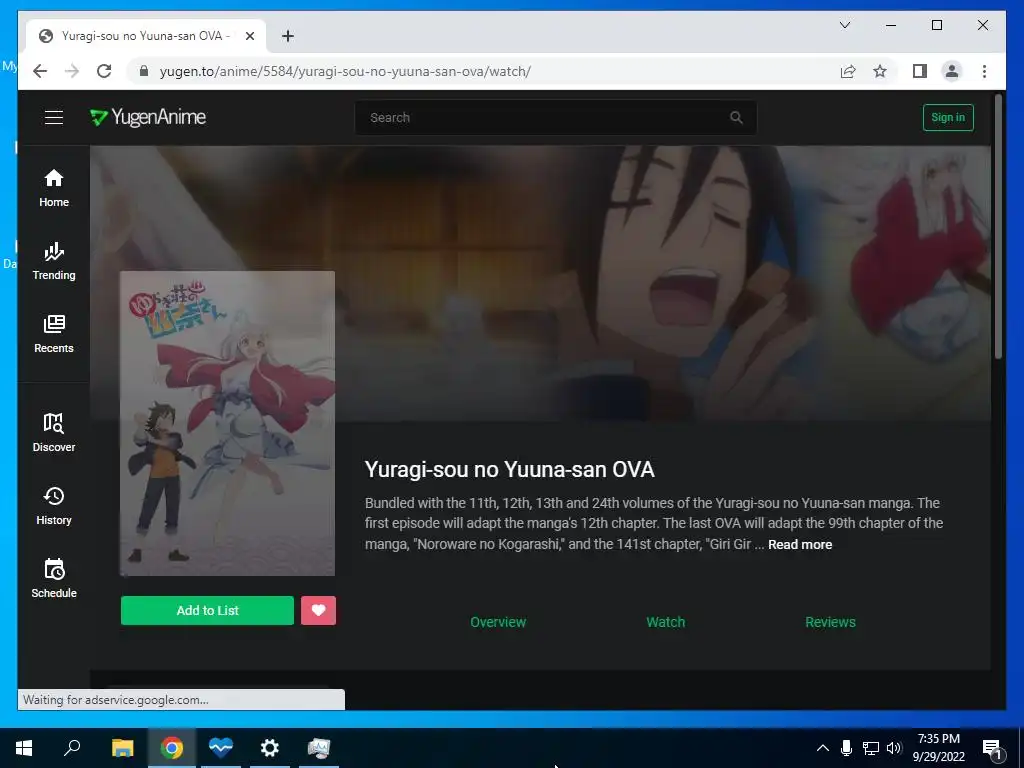
Task: Click the browser back arrow
Action: coord(40,71)
